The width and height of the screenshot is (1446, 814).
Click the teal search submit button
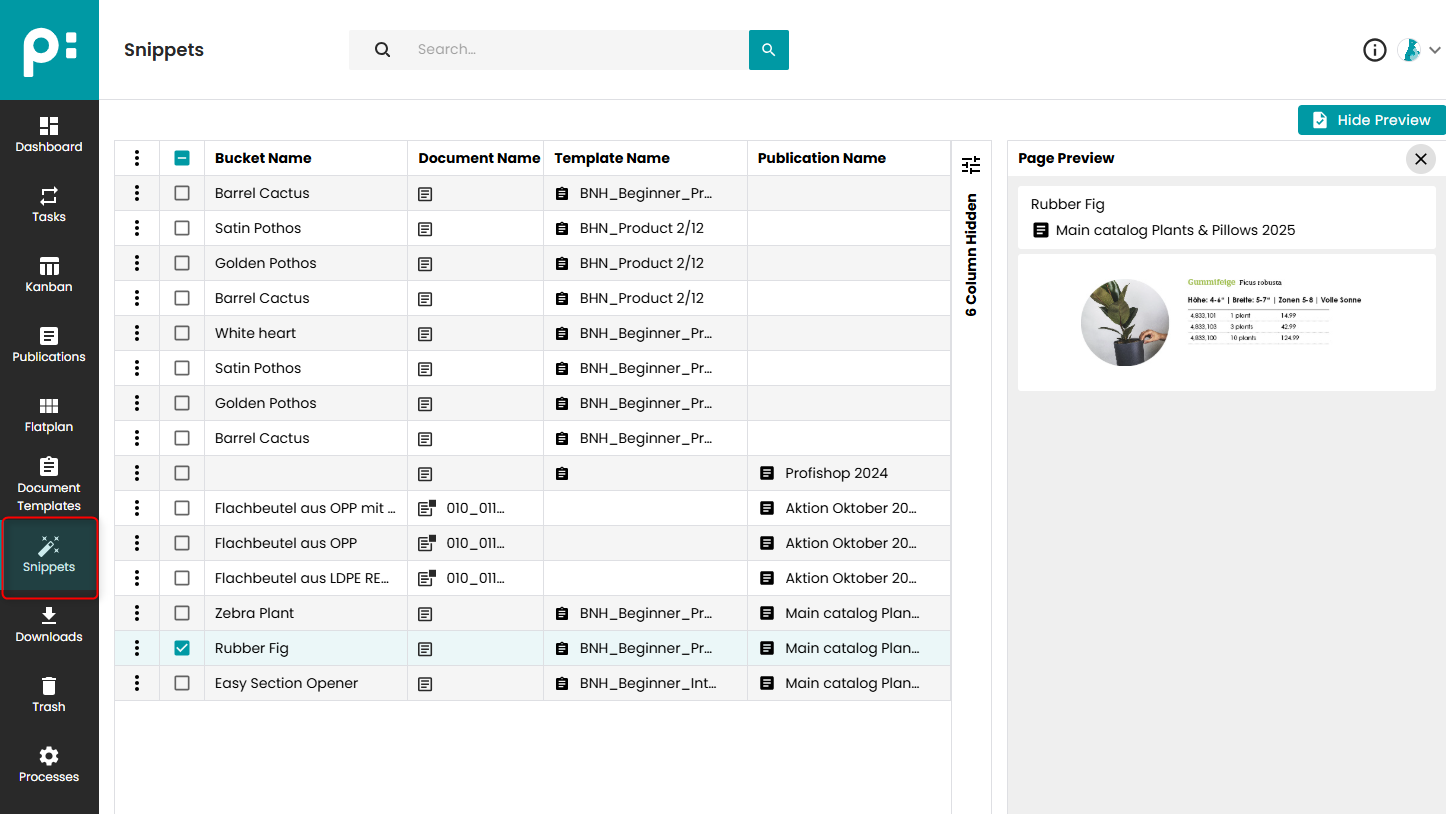pos(768,49)
